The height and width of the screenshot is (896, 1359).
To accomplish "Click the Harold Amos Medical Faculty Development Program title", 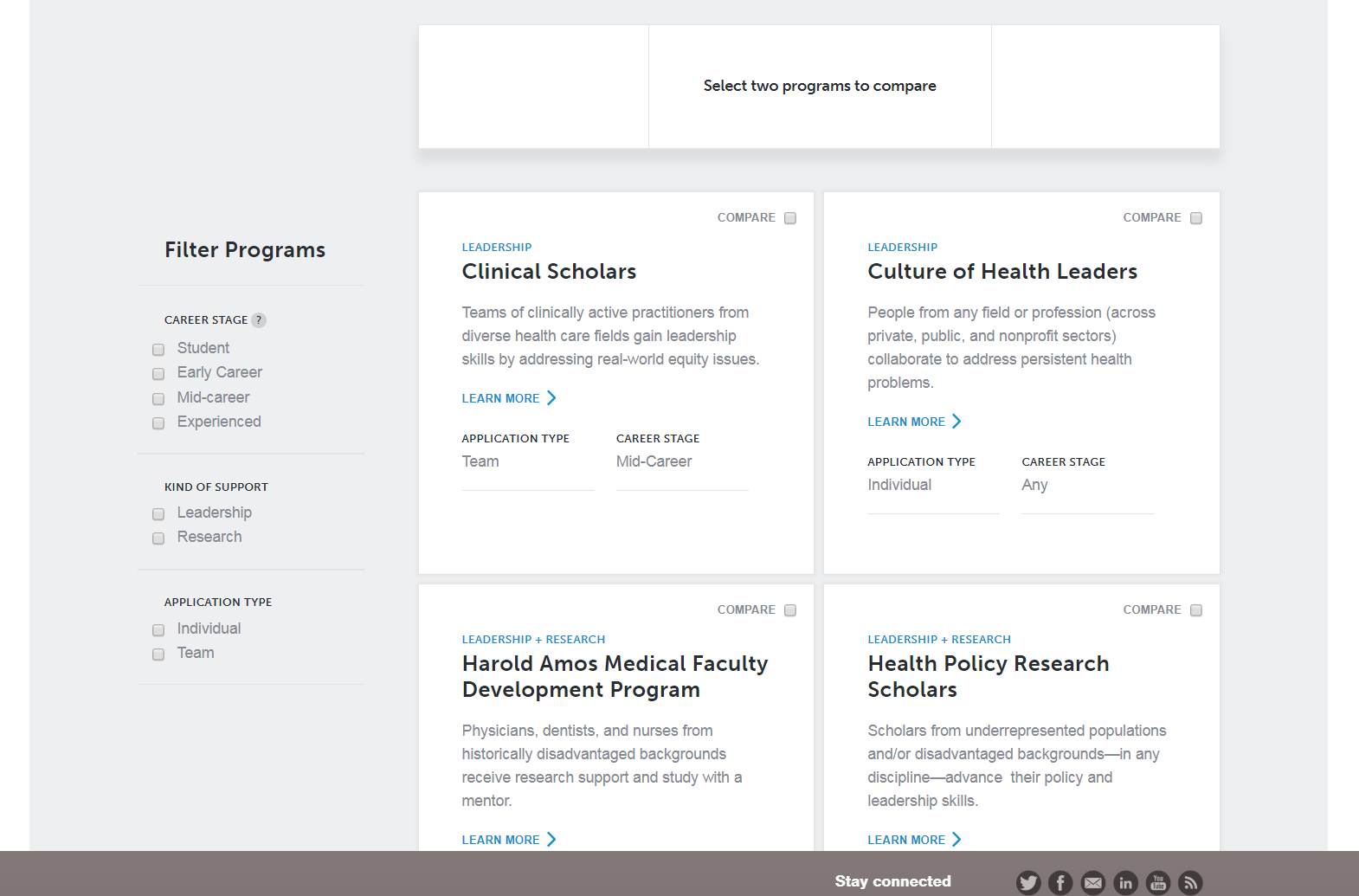I will click(x=615, y=677).
